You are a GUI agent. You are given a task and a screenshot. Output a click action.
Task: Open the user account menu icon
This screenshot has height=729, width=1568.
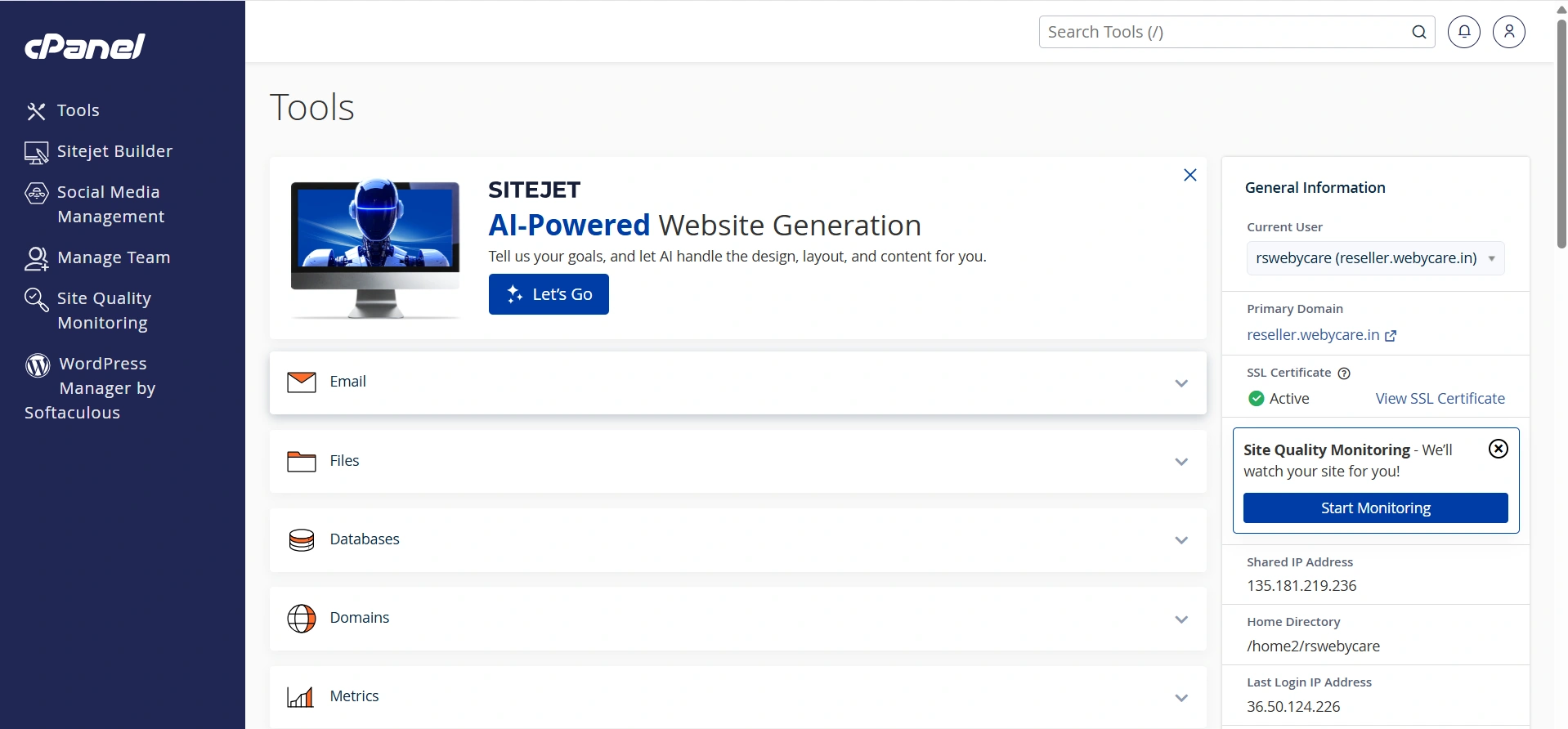[1509, 32]
